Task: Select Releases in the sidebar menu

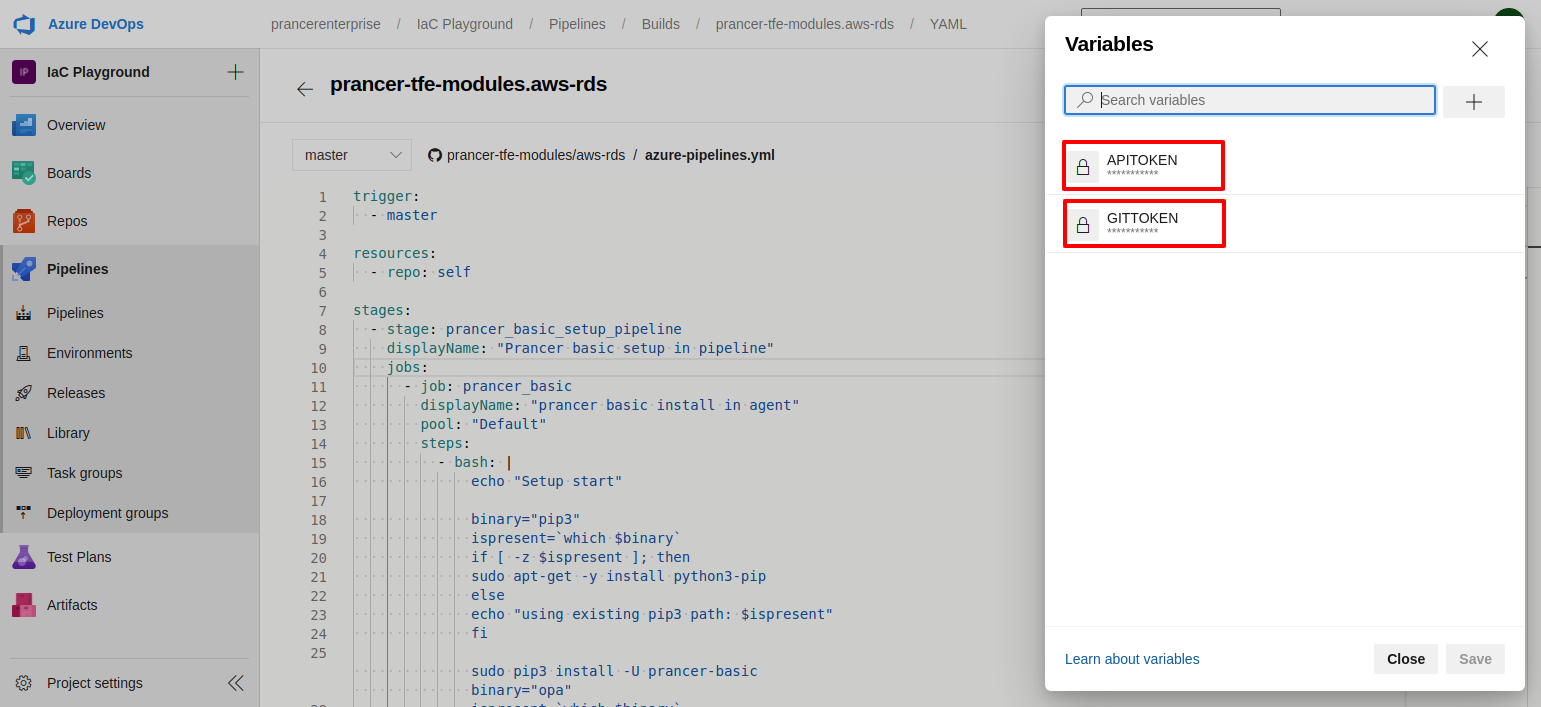Action: tap(76, 393)
